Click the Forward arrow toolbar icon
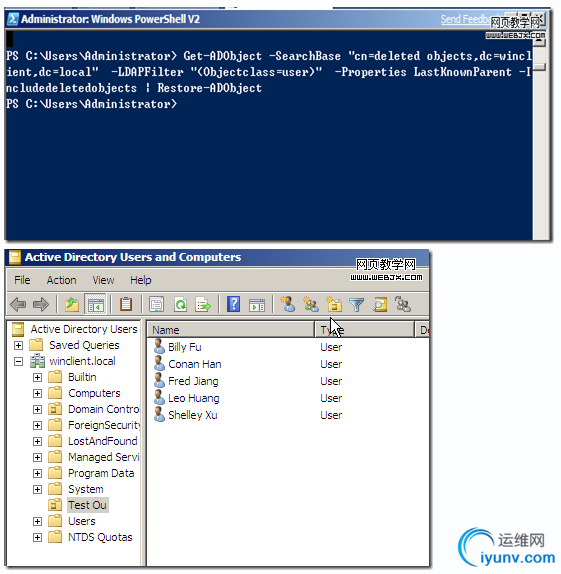Screen dimensions: 561x574 [x=41, y=304]
